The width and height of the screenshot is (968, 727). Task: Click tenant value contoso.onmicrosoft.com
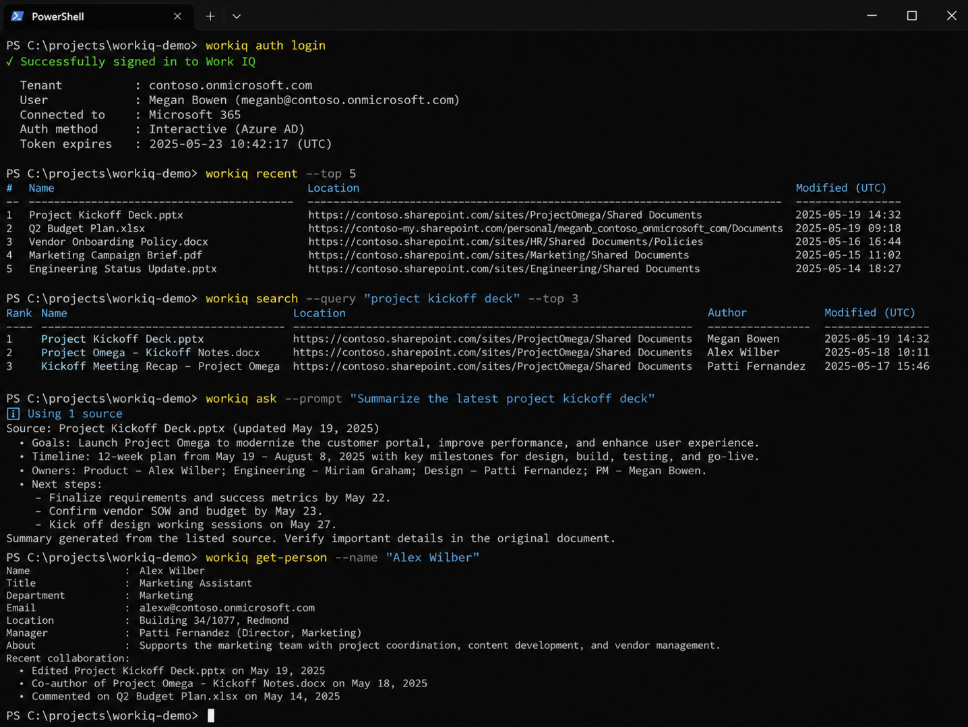pyautogui.click(x=230, y=85)
